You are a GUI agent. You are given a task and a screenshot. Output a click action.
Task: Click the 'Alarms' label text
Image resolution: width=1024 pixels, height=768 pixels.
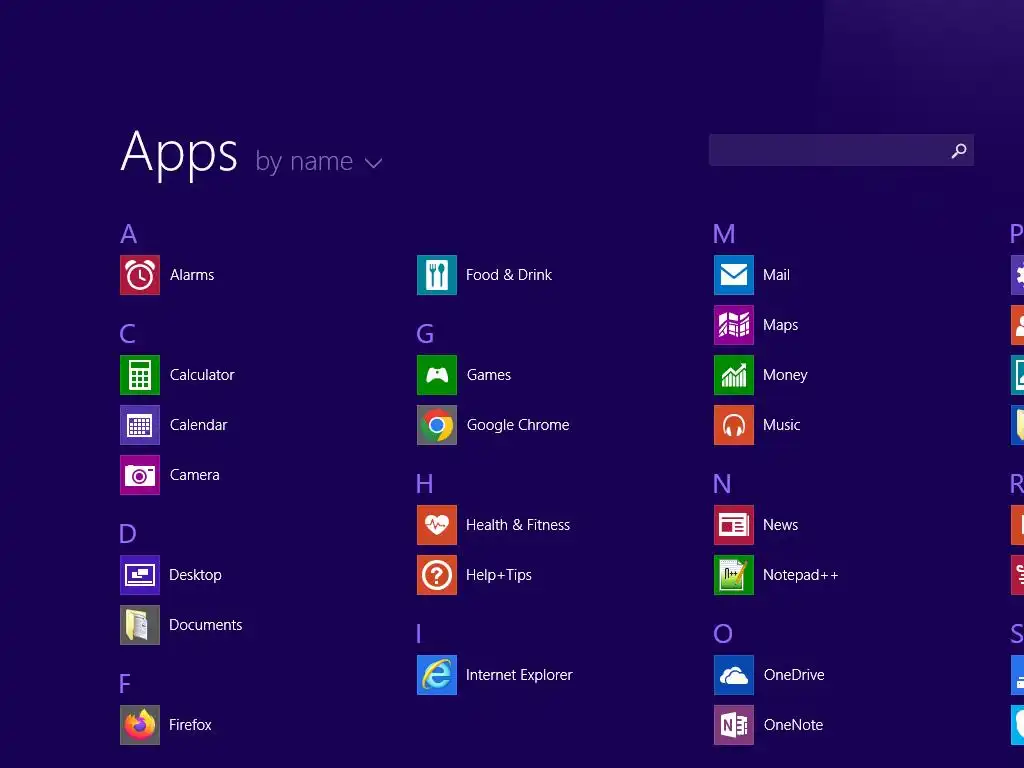click(x=192, y=275)
